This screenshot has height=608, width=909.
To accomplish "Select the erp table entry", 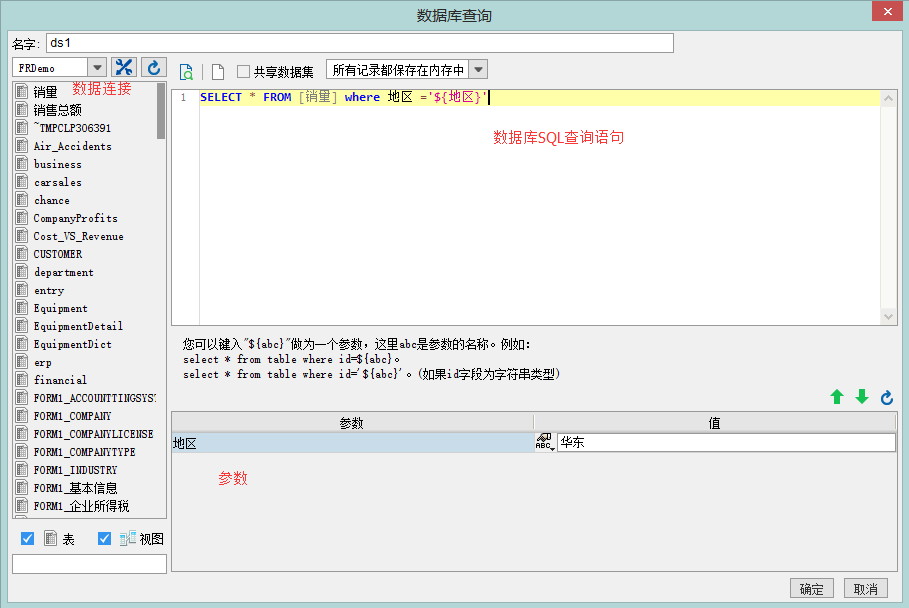I will click(x=42, y=362).
